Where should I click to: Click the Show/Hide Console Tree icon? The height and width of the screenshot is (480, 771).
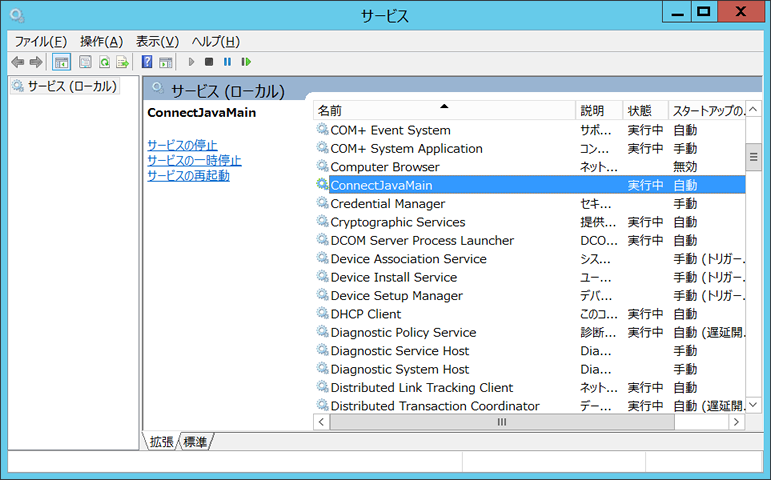pos(61,62)
